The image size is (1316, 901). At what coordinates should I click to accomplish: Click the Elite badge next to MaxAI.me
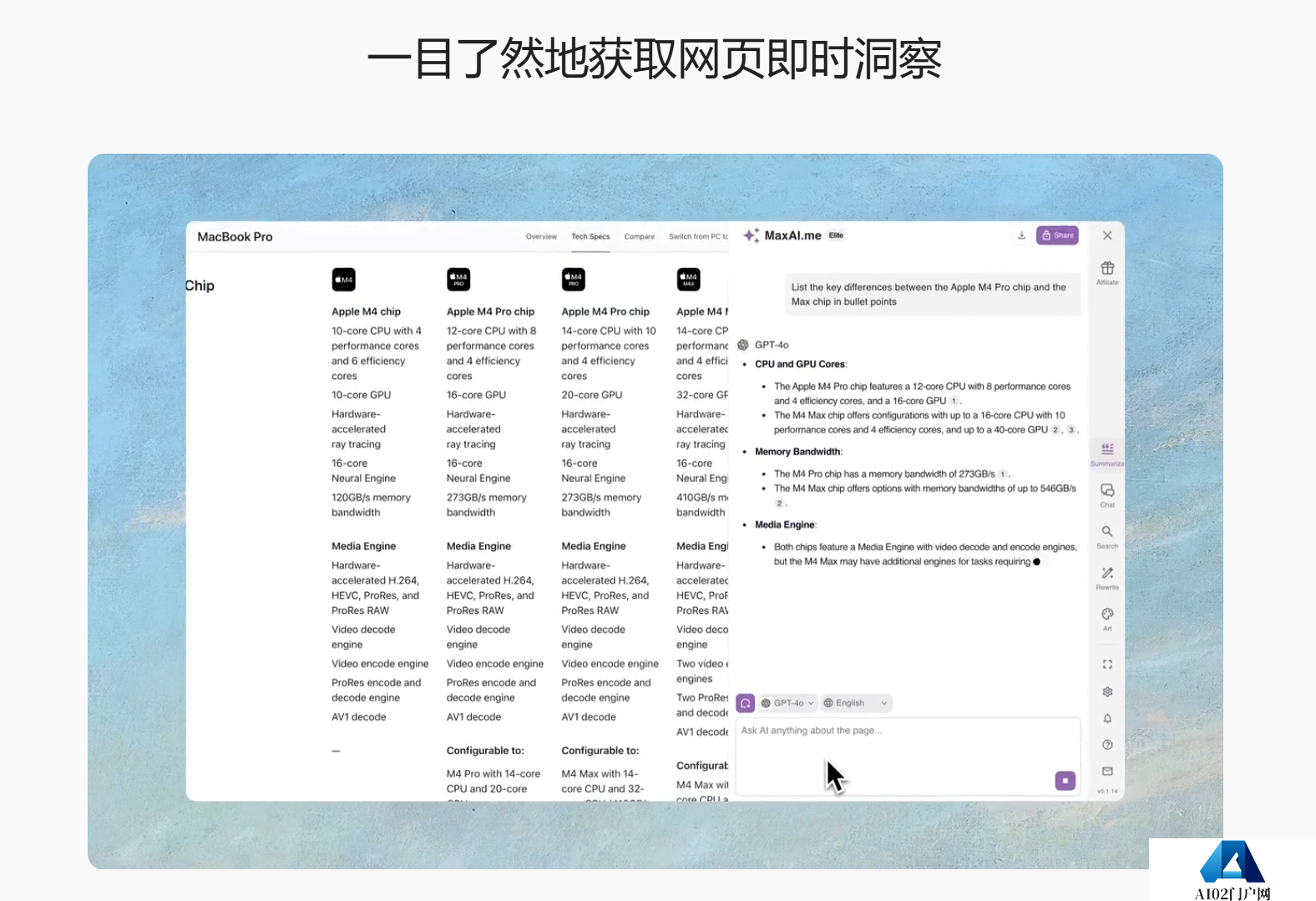click(x=836, y=235)
